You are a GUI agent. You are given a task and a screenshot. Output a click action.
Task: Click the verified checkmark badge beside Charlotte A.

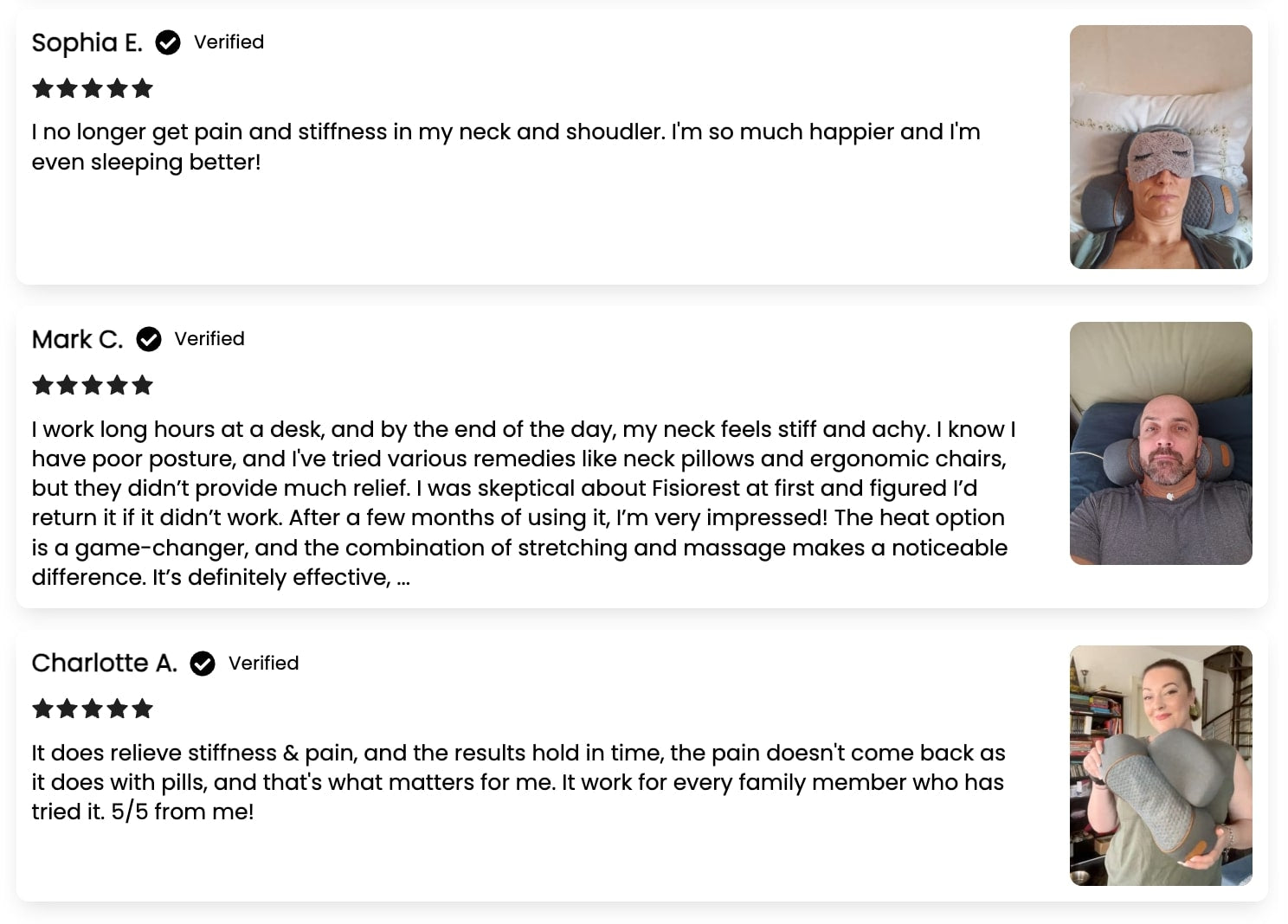click(x=203, y=664)
